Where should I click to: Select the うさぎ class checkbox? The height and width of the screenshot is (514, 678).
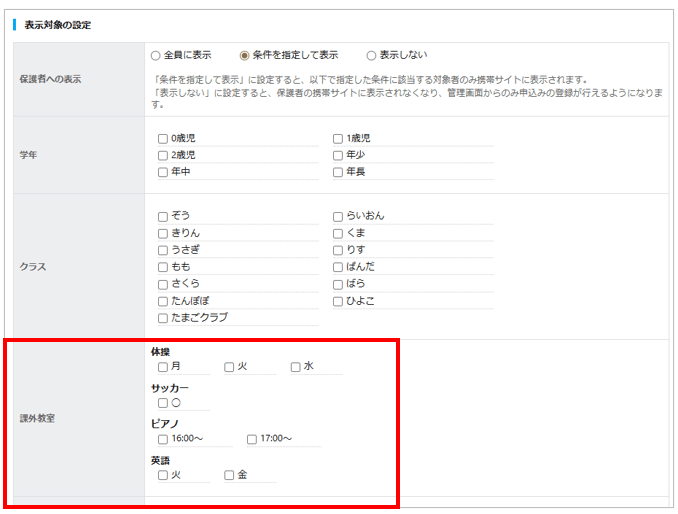pyautogui.click(x=163, y=250)
